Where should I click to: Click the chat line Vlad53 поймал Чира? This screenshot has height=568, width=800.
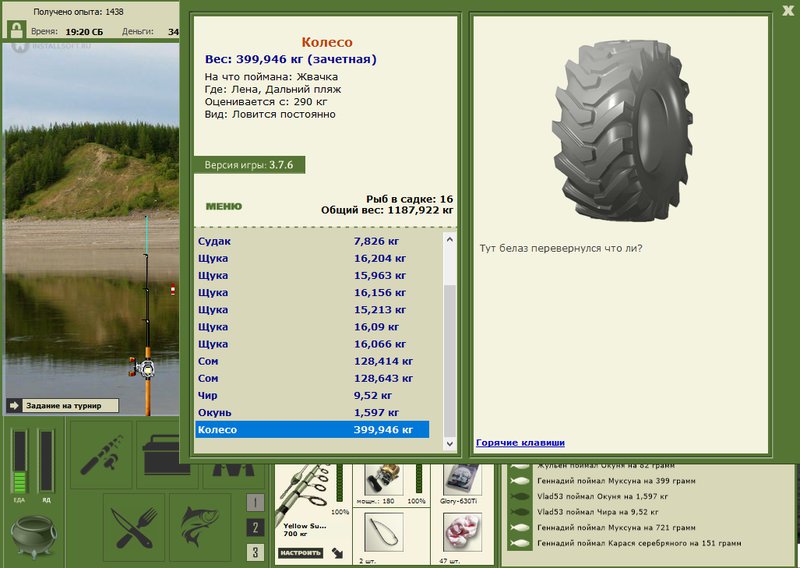(597, 512)
